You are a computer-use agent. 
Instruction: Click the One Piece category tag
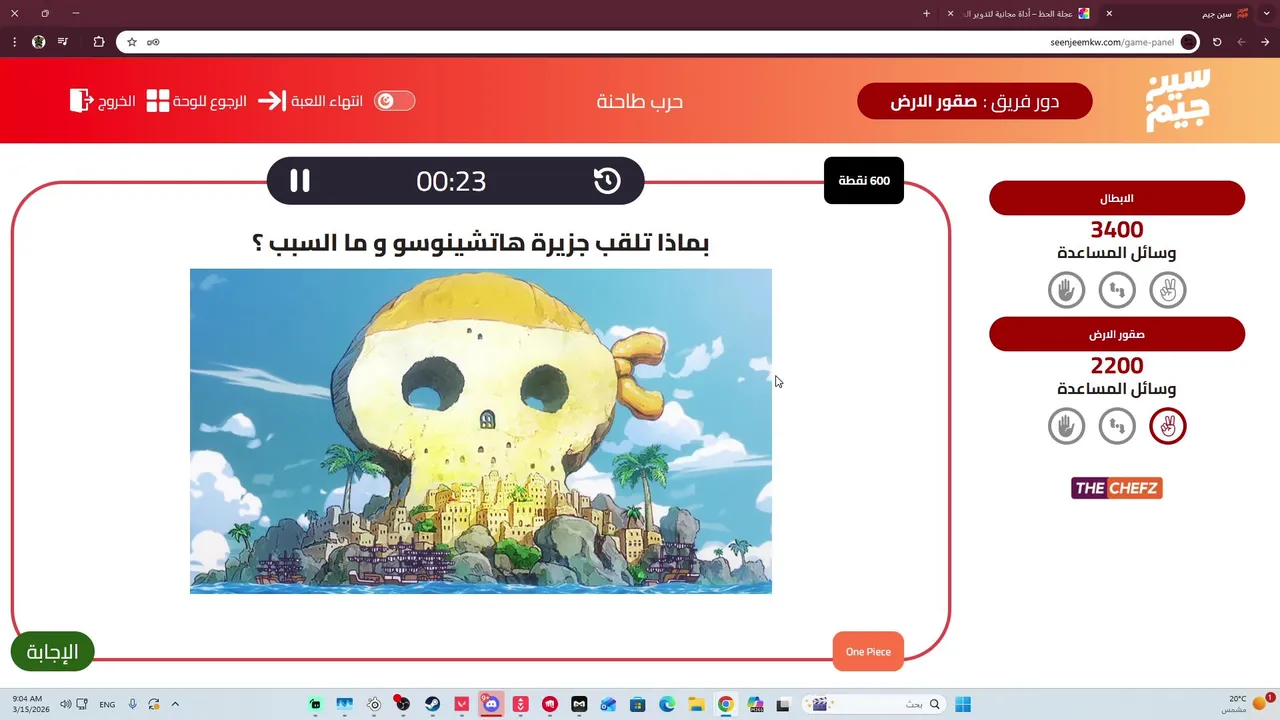868,652
